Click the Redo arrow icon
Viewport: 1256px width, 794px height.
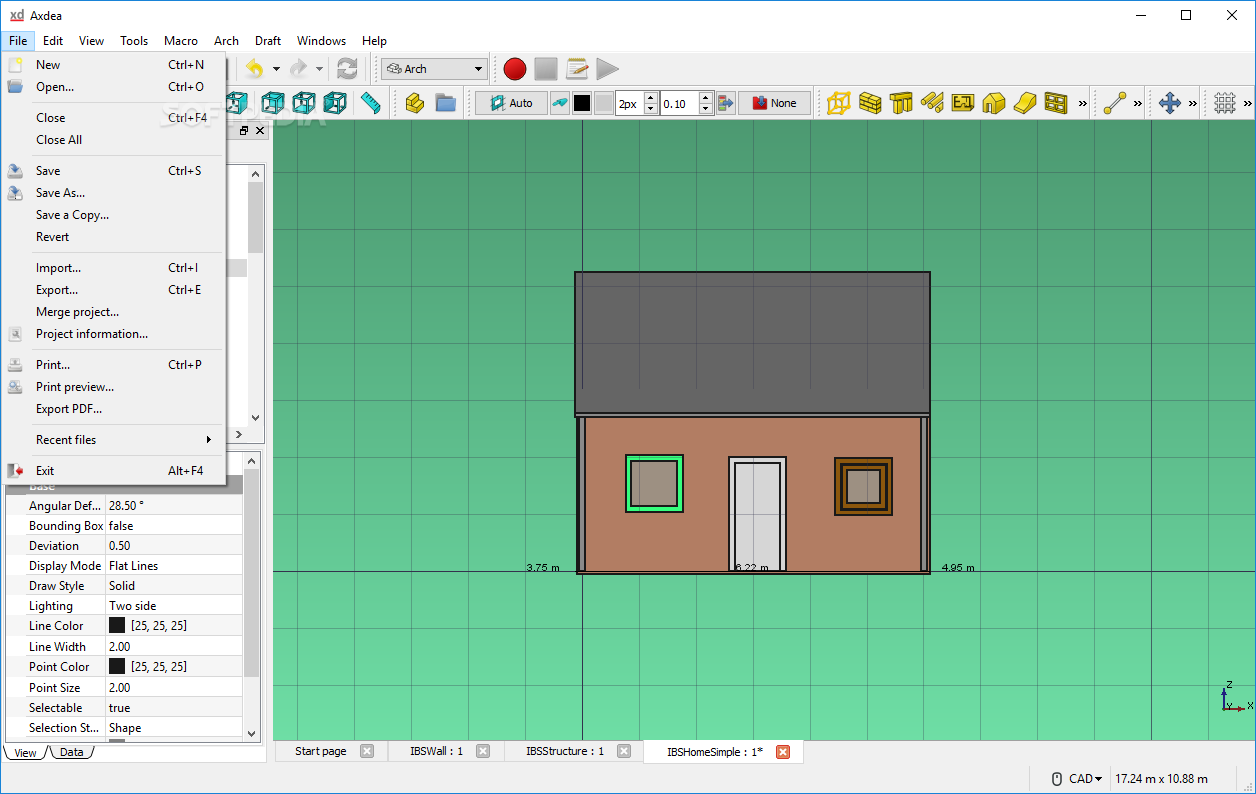pos(299,69)
